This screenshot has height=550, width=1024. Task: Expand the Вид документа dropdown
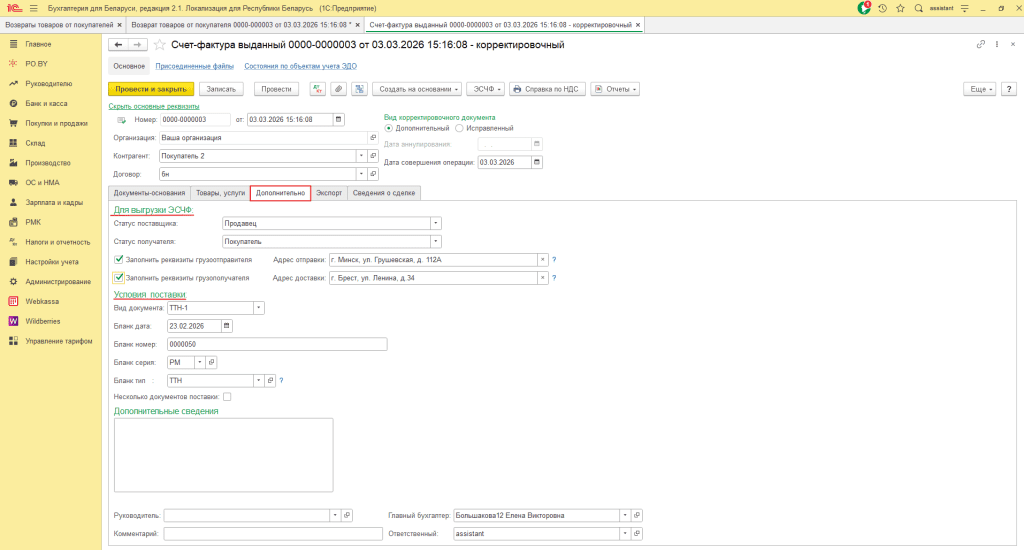coord(259,308)
